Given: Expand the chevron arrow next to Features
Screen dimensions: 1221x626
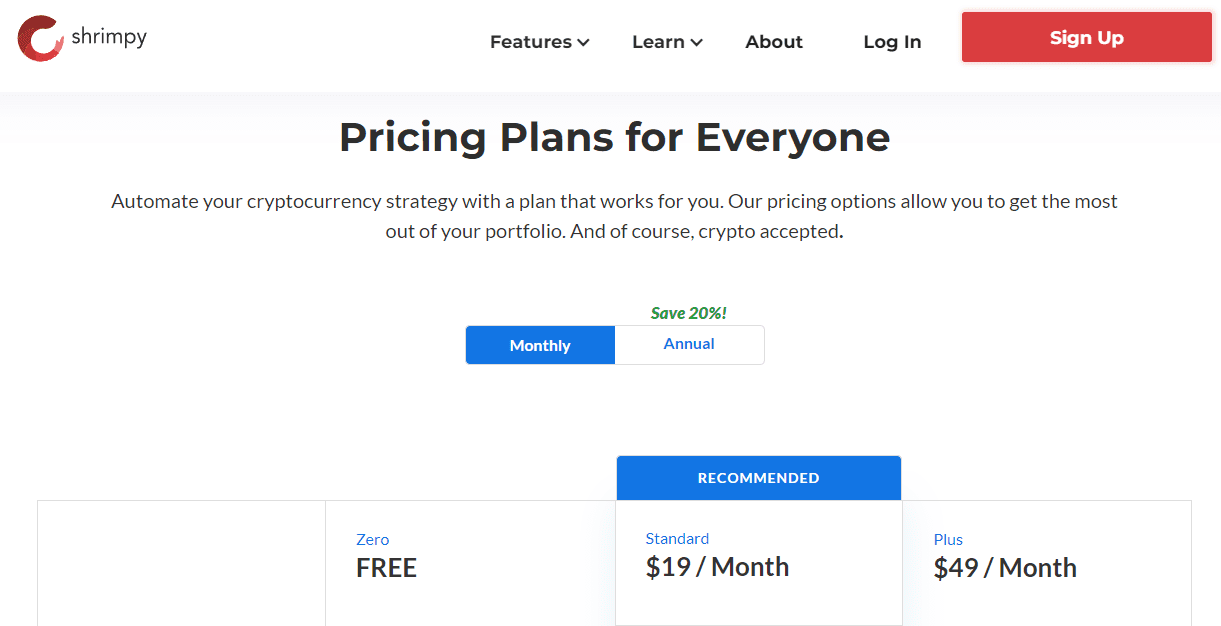Looking at the screenshot, I should click(583, 43).
